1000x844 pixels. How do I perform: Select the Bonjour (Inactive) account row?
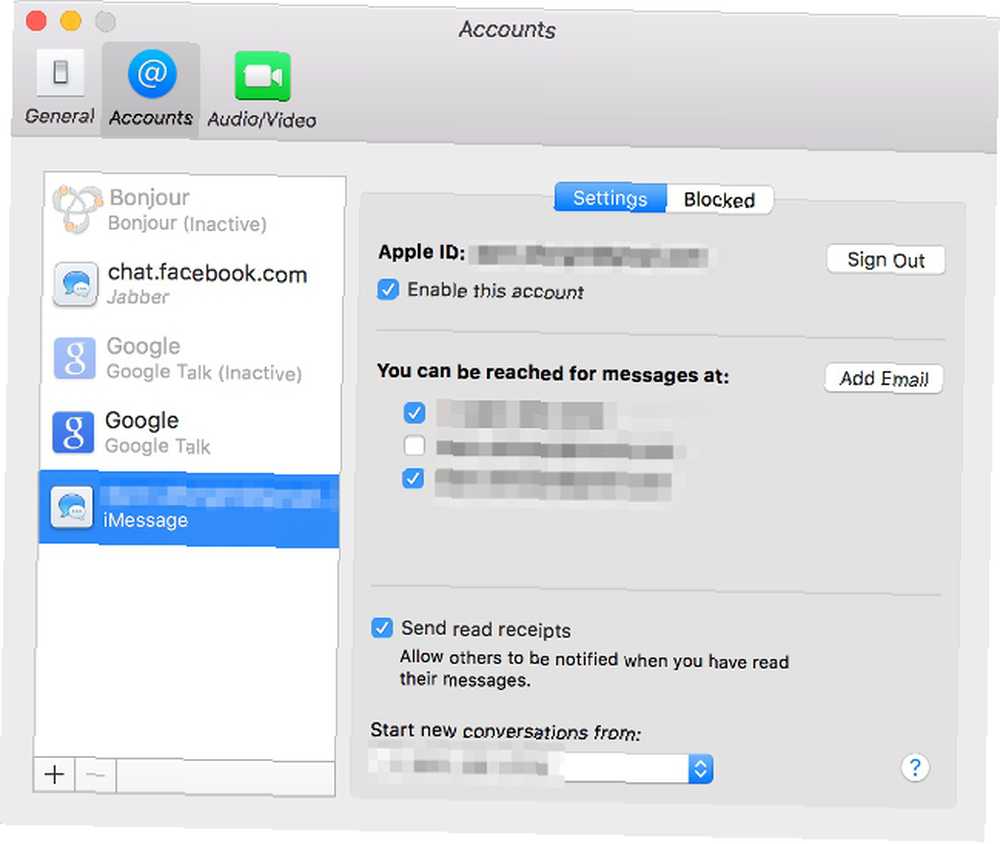[x=194, y=209]
